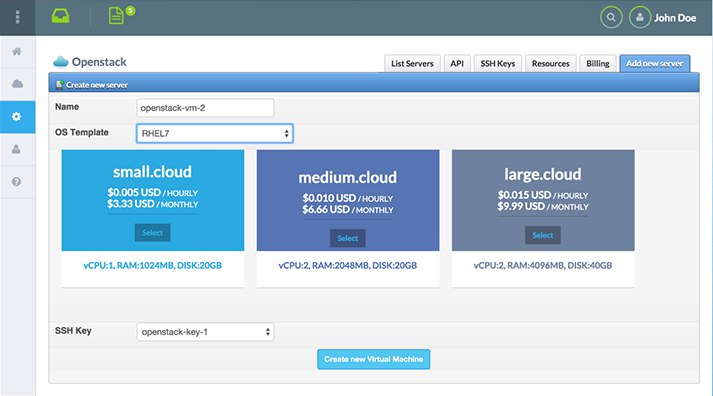Screen dimensions: 713x396
Task: Choose Select under medium.cloud
Action: pyautogui.click(x=348, y=238)
